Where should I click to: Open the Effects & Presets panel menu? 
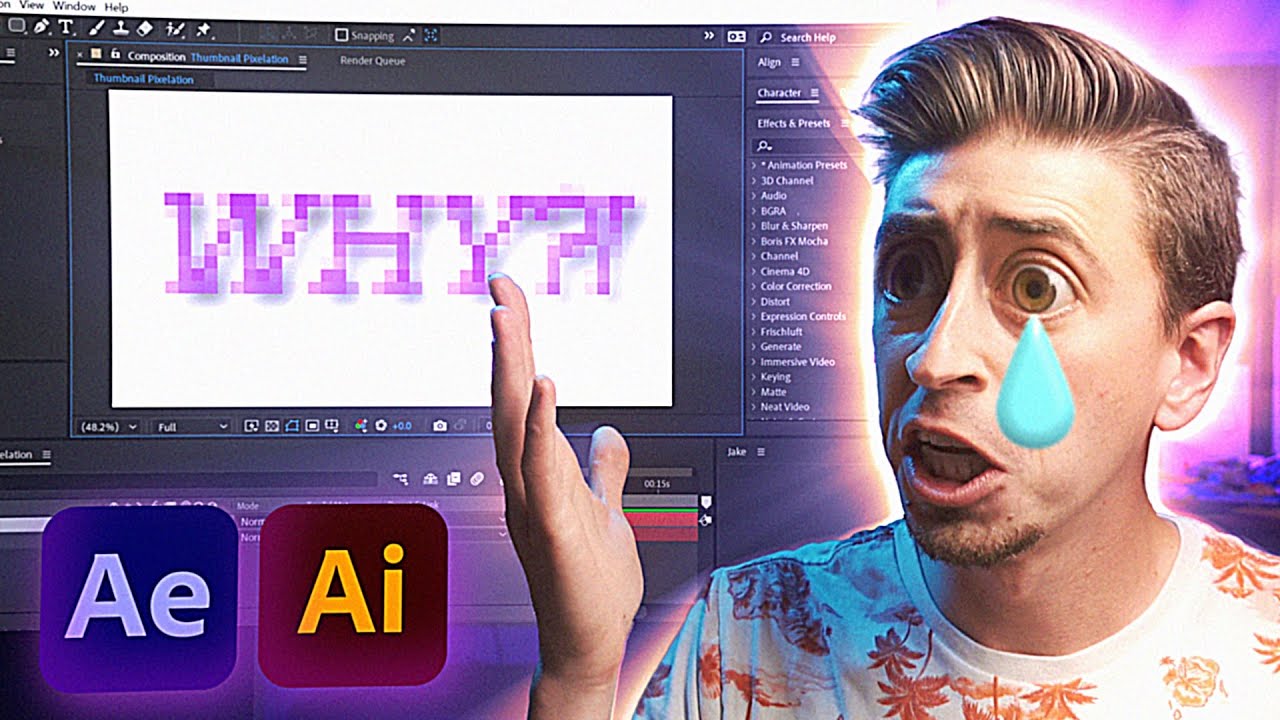(844, 123)
